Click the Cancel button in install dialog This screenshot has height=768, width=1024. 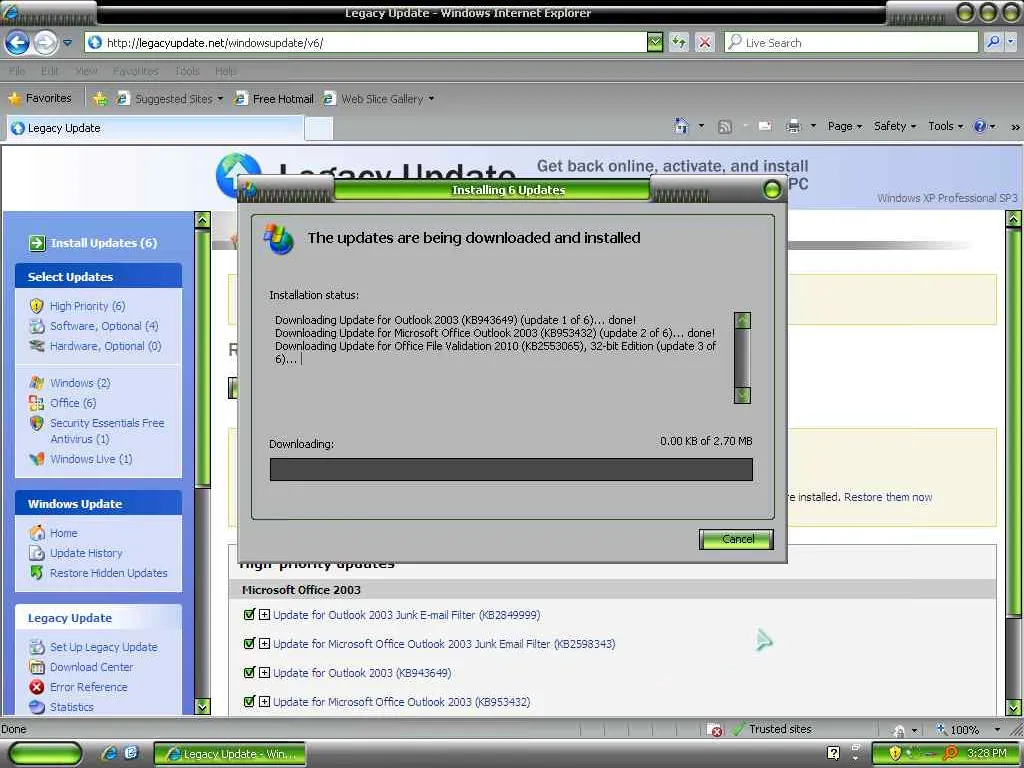[x=737, y=539]
